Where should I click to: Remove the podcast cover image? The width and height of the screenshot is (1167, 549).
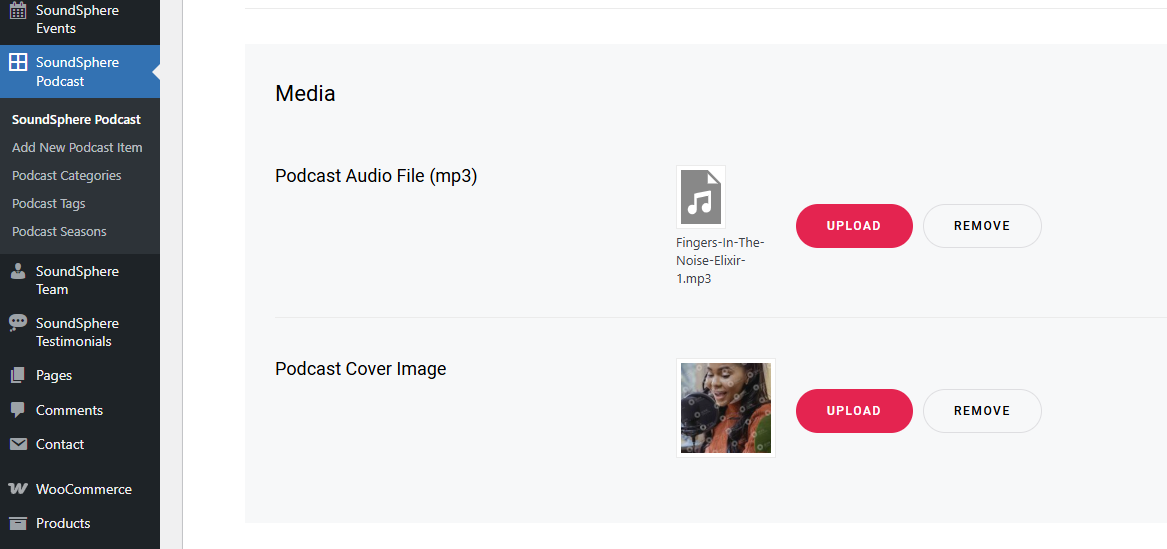pyautogui.click(x=982, y=411)
